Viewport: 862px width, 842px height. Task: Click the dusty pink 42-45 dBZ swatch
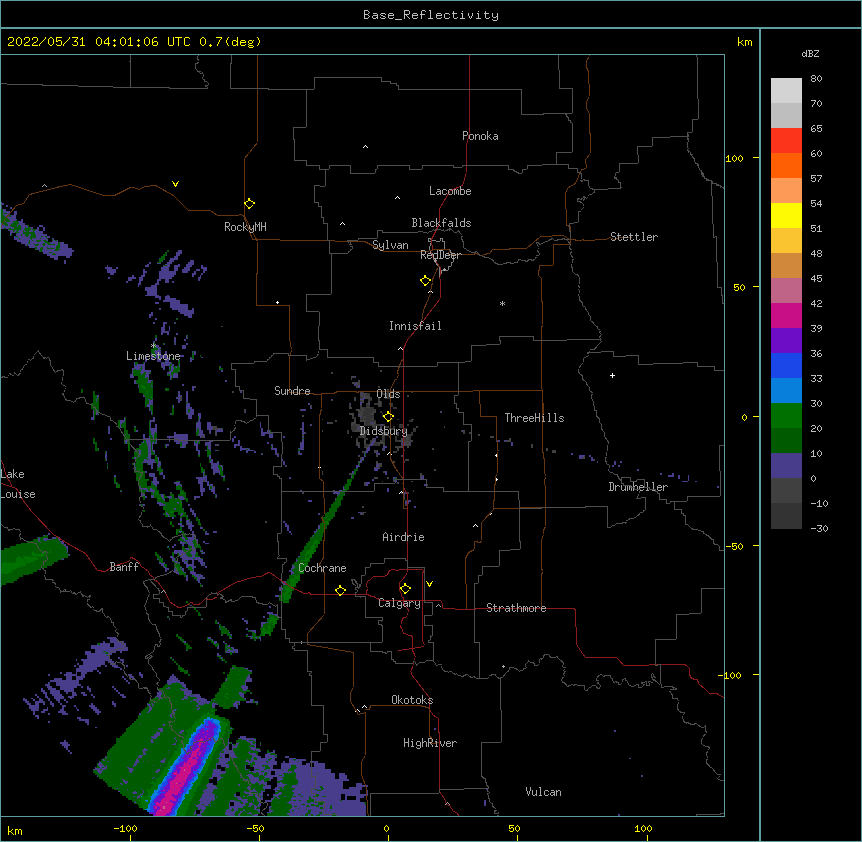786,290
